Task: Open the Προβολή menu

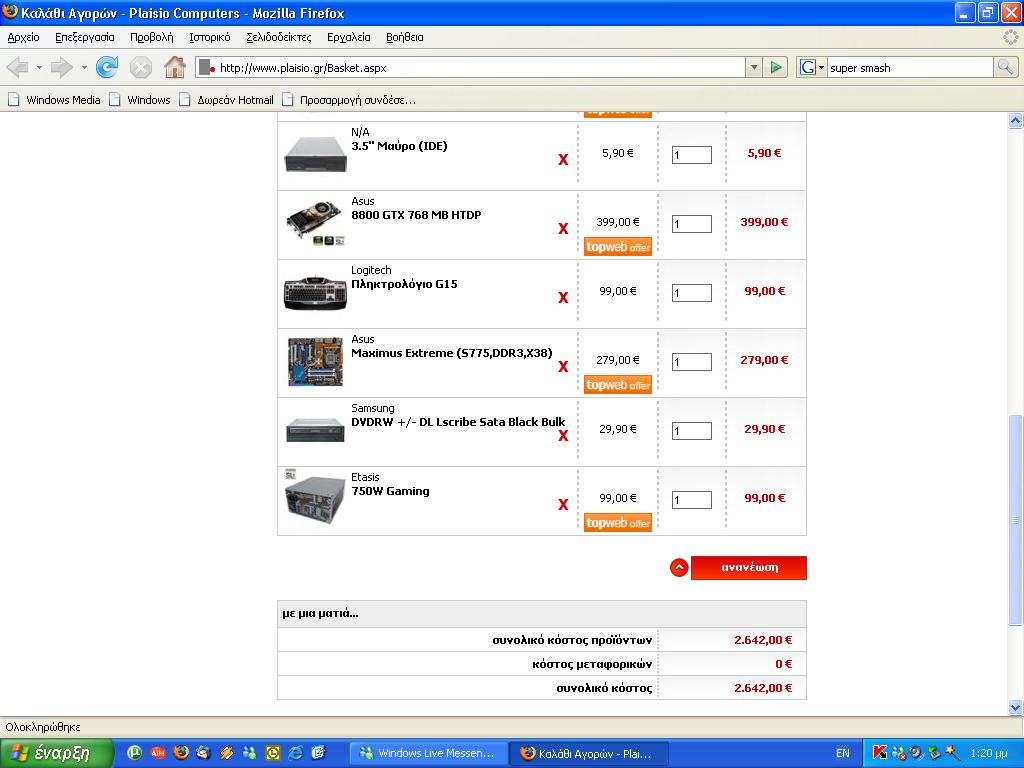Action: coord(152,37)
